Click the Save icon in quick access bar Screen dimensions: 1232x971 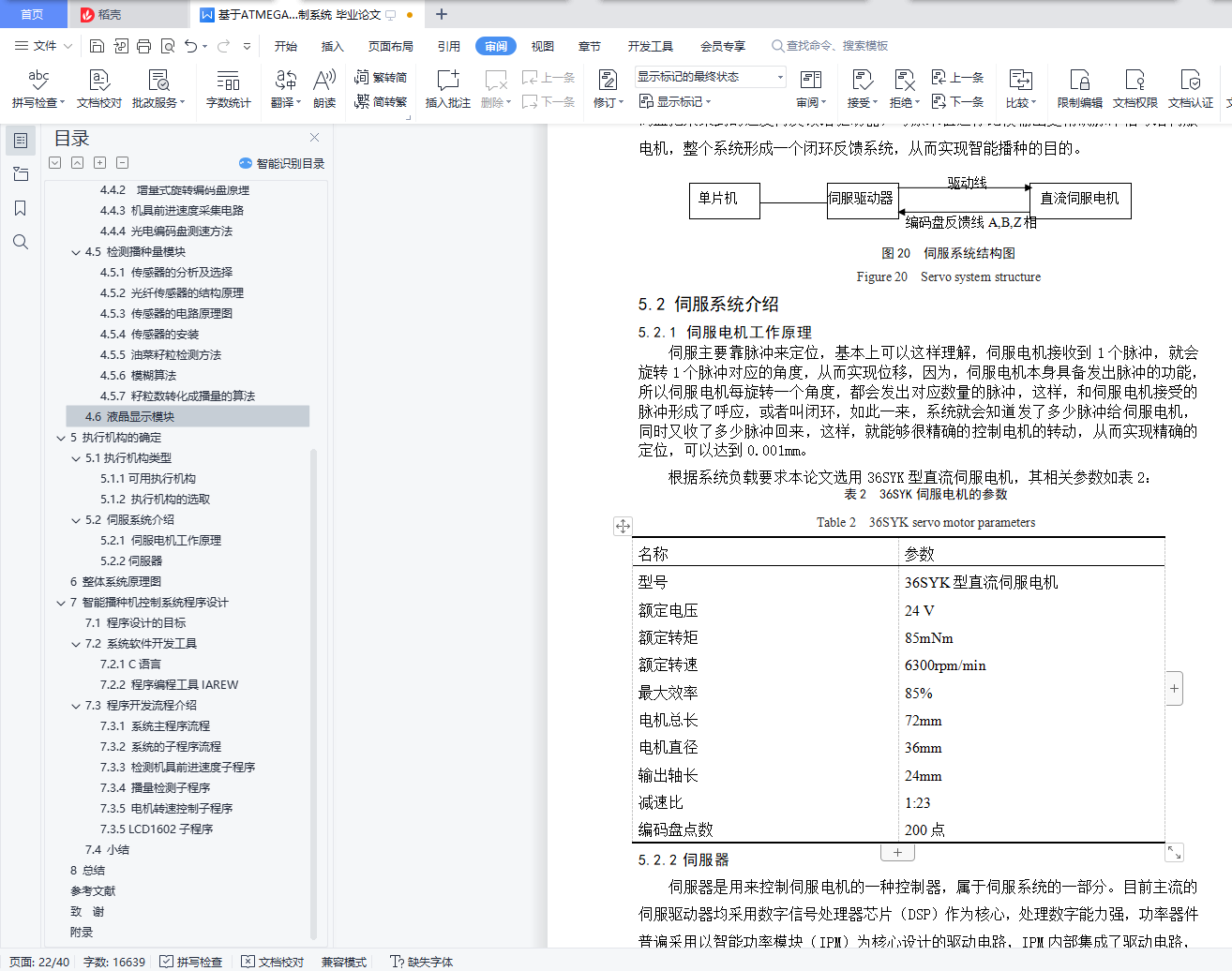[97, 46]
